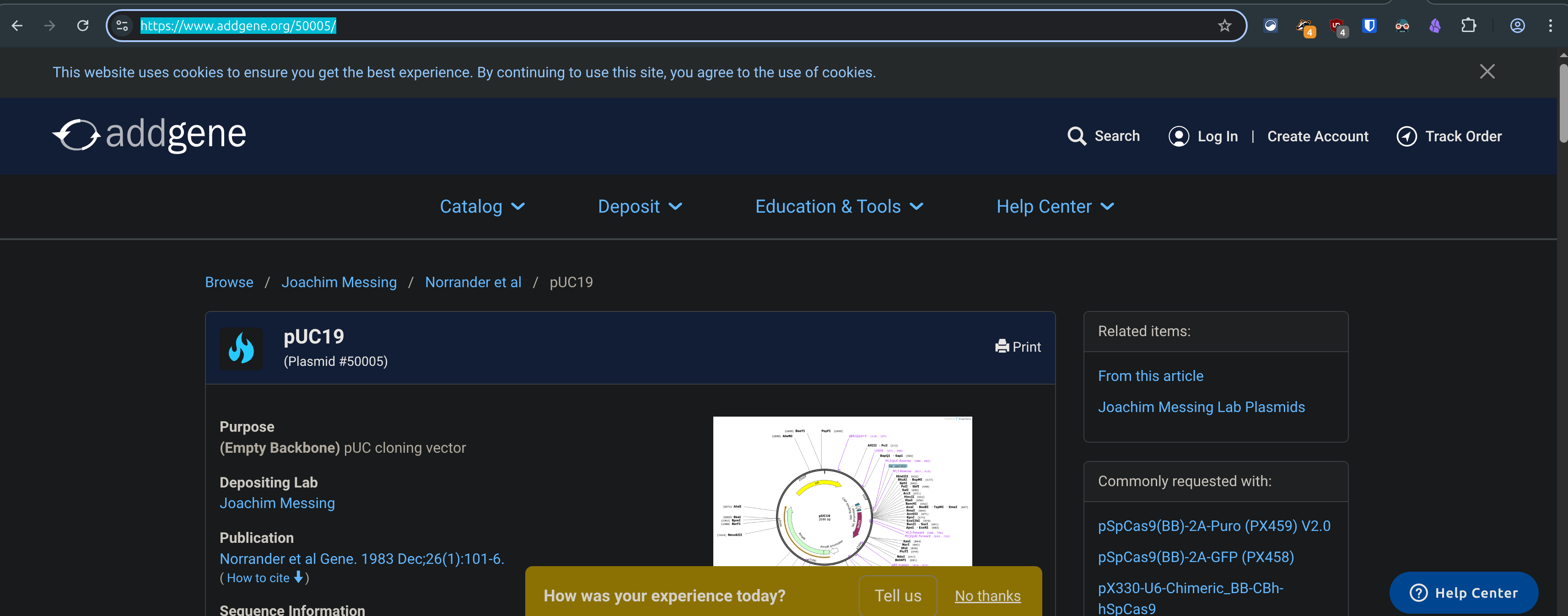Click the Print printer icon
Viewport: 1568px width, 616px height.
click(x=1001, y=347)
